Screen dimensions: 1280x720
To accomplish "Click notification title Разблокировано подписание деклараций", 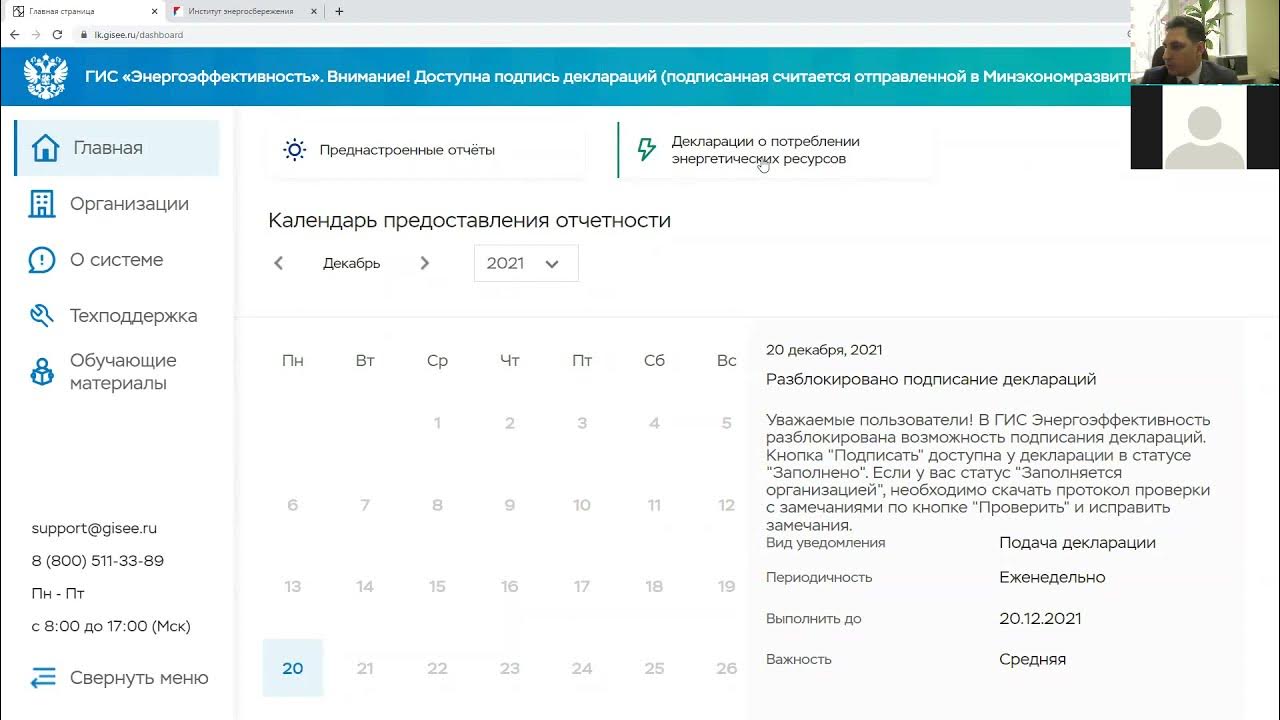I will pos(931,380).
